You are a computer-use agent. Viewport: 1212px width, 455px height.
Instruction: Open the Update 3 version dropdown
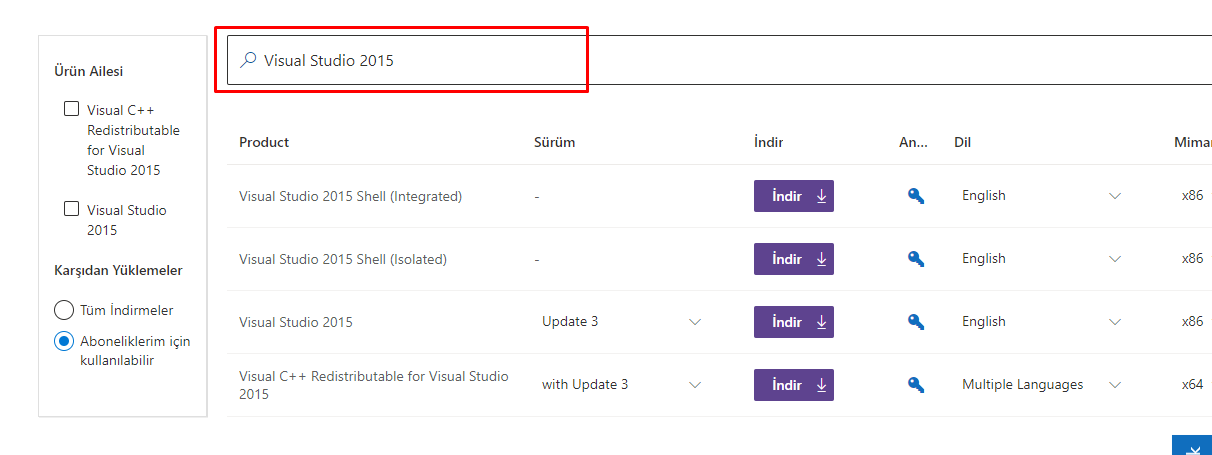click(695, 322)
